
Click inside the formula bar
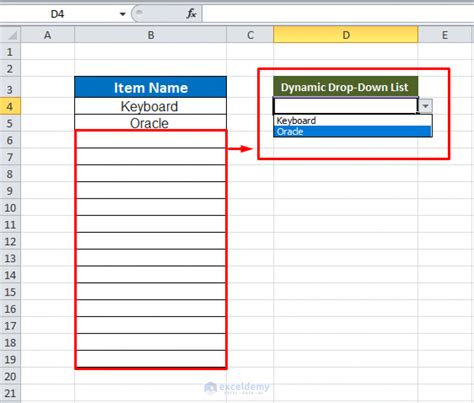(337, 14)
